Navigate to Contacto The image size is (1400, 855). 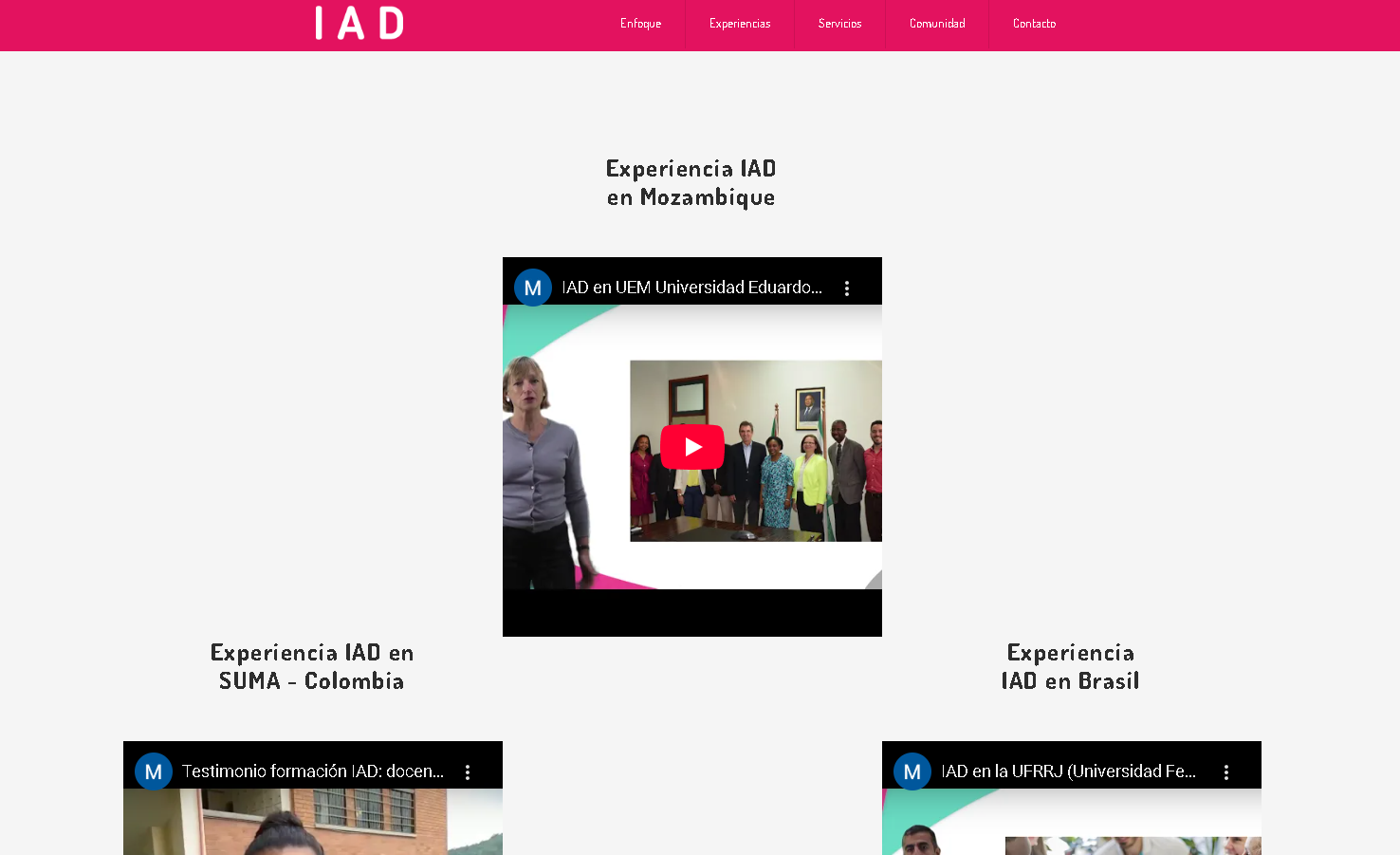click(x=1034, y=24)
